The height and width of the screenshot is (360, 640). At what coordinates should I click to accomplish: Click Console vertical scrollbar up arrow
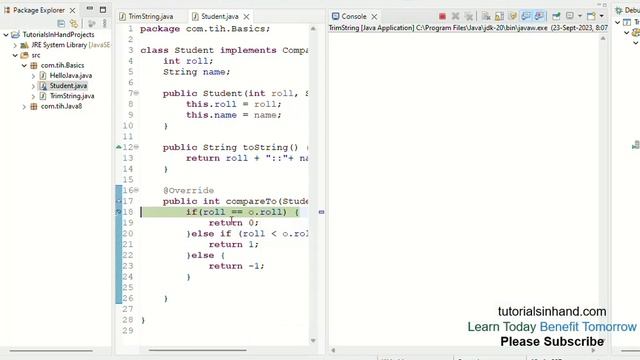click(x=603, y=38)
